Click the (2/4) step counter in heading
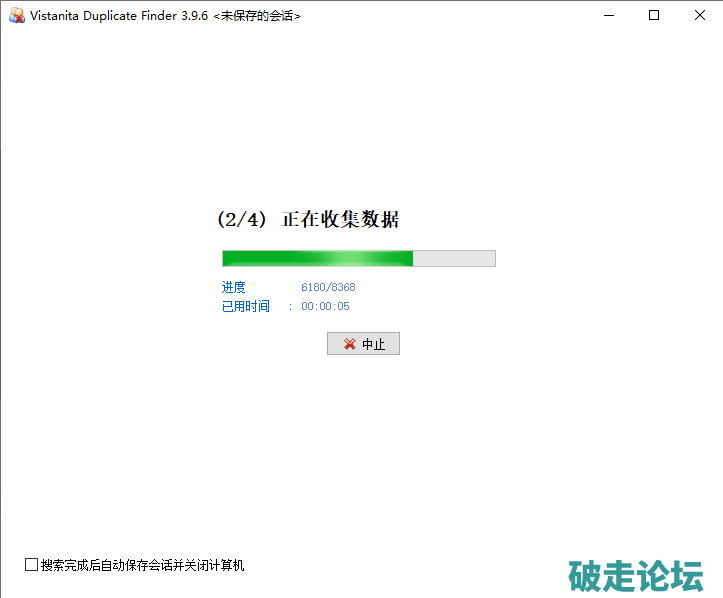The height and width of the screenshot is (598, 723). click(x=241, y=220)
